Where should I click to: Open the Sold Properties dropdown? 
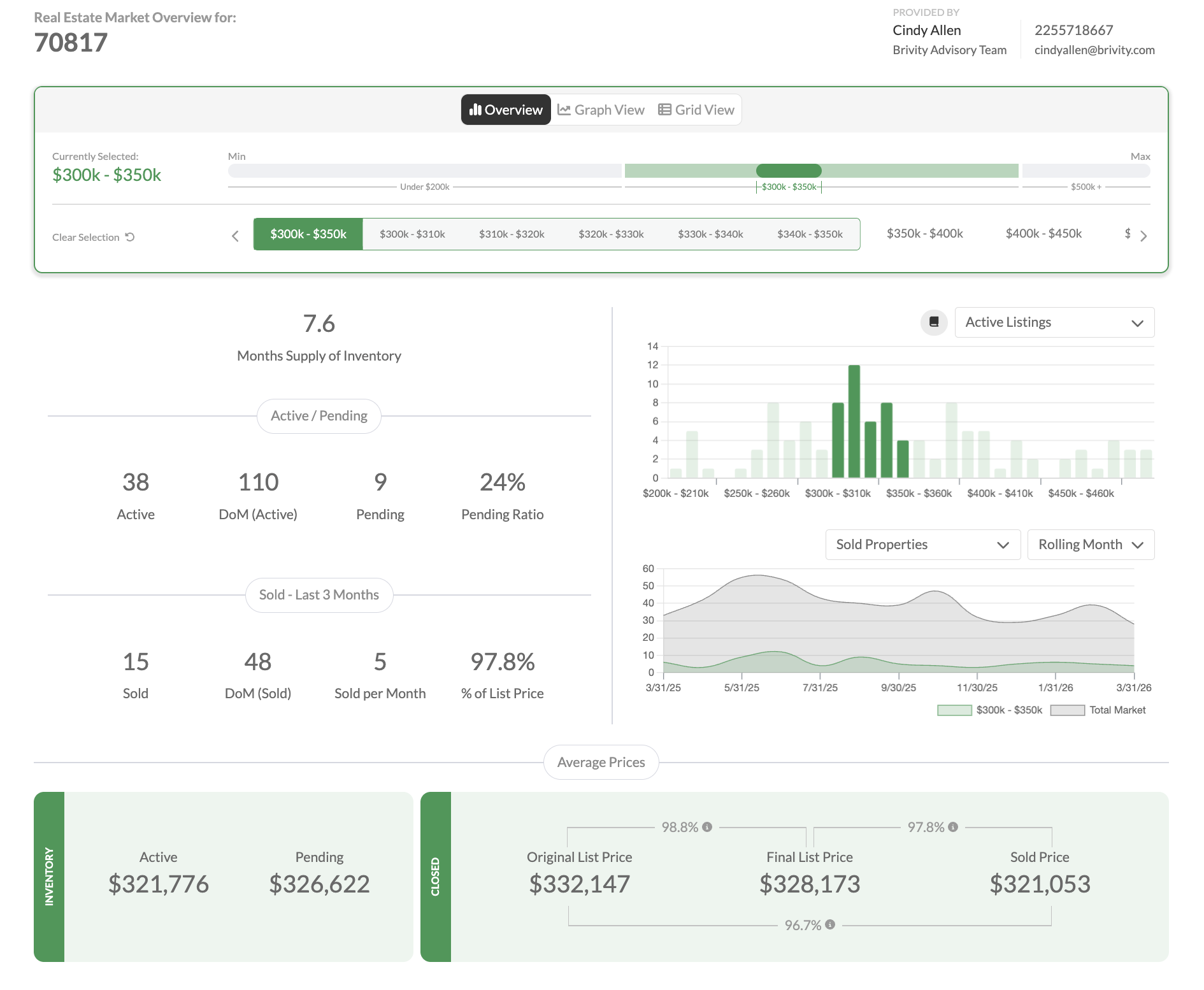point(922,545)
